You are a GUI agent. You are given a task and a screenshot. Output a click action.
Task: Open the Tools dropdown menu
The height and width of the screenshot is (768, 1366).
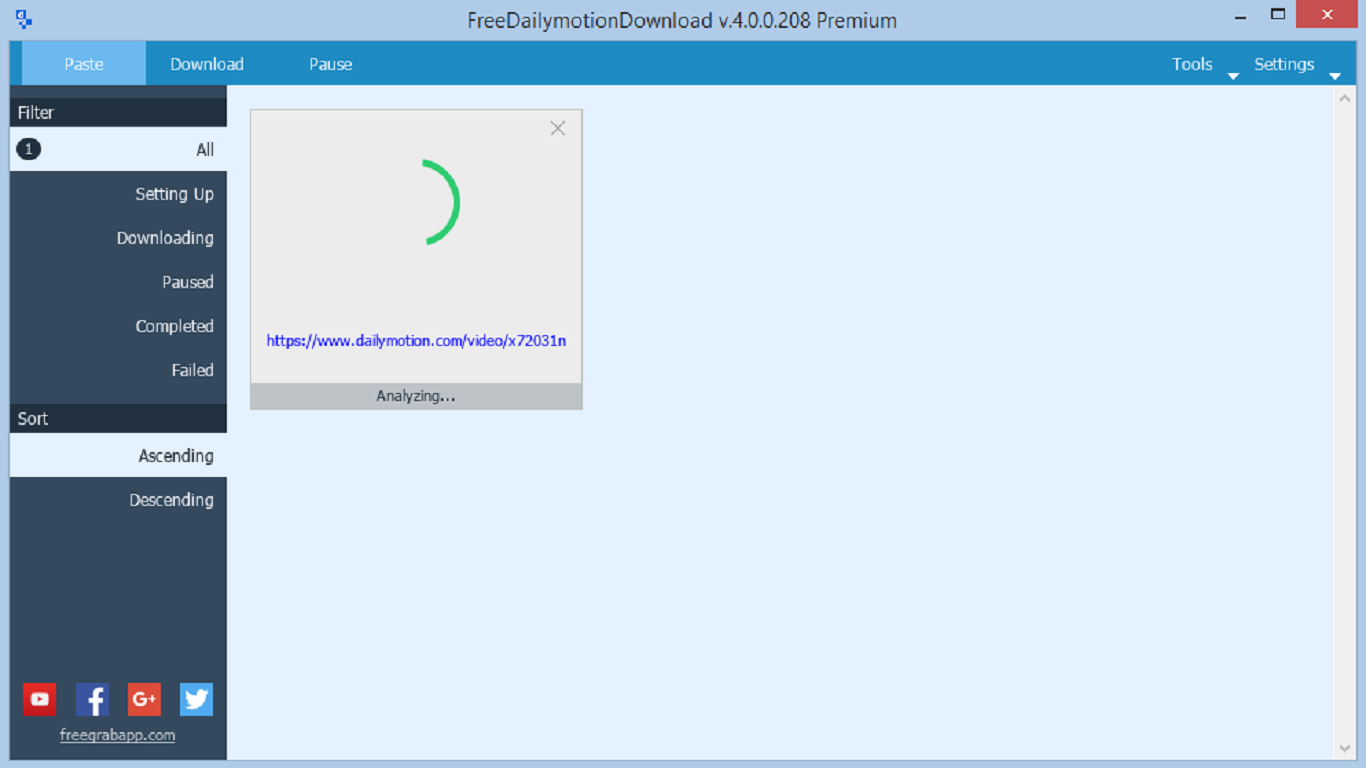pos(1204,64)
